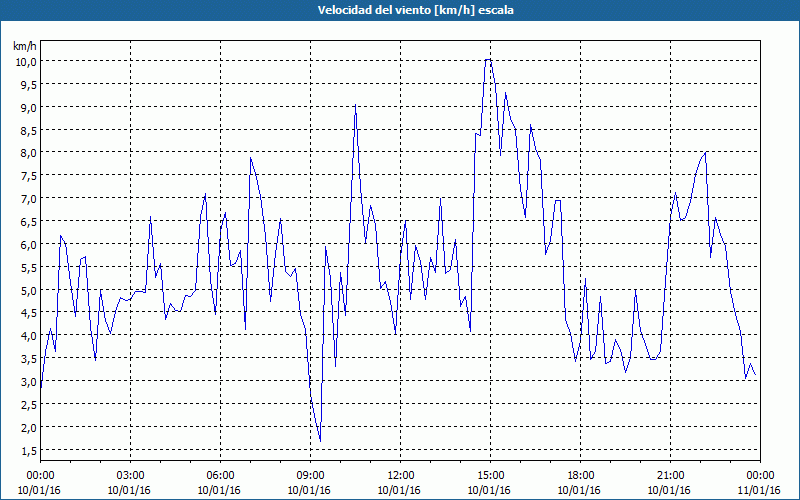Image resolution: width=800 pixels, height=500 pixels.
Task: Select the '8,0' y-axis value
Action: [x=28, y=153]
